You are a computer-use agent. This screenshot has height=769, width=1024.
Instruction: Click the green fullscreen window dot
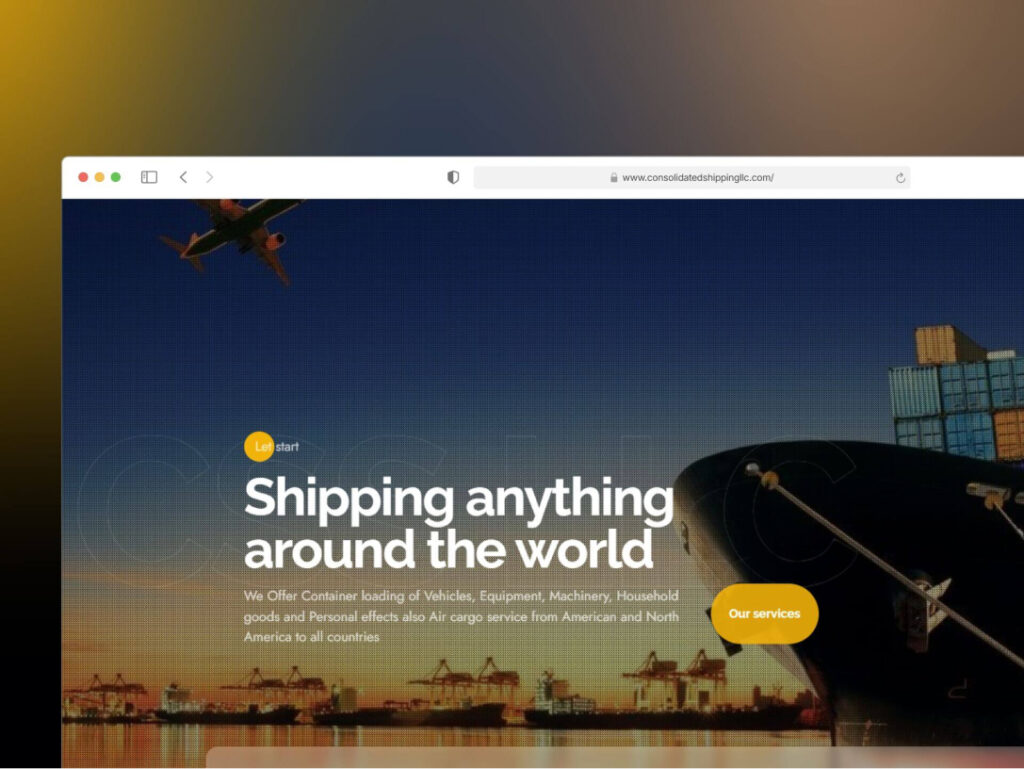pos(116,177)
